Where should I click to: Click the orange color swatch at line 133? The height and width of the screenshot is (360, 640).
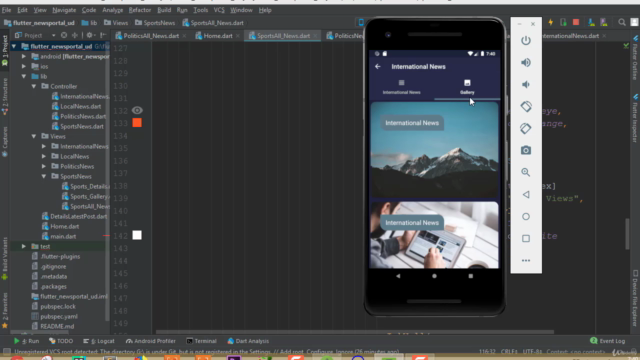click(137, 122)
